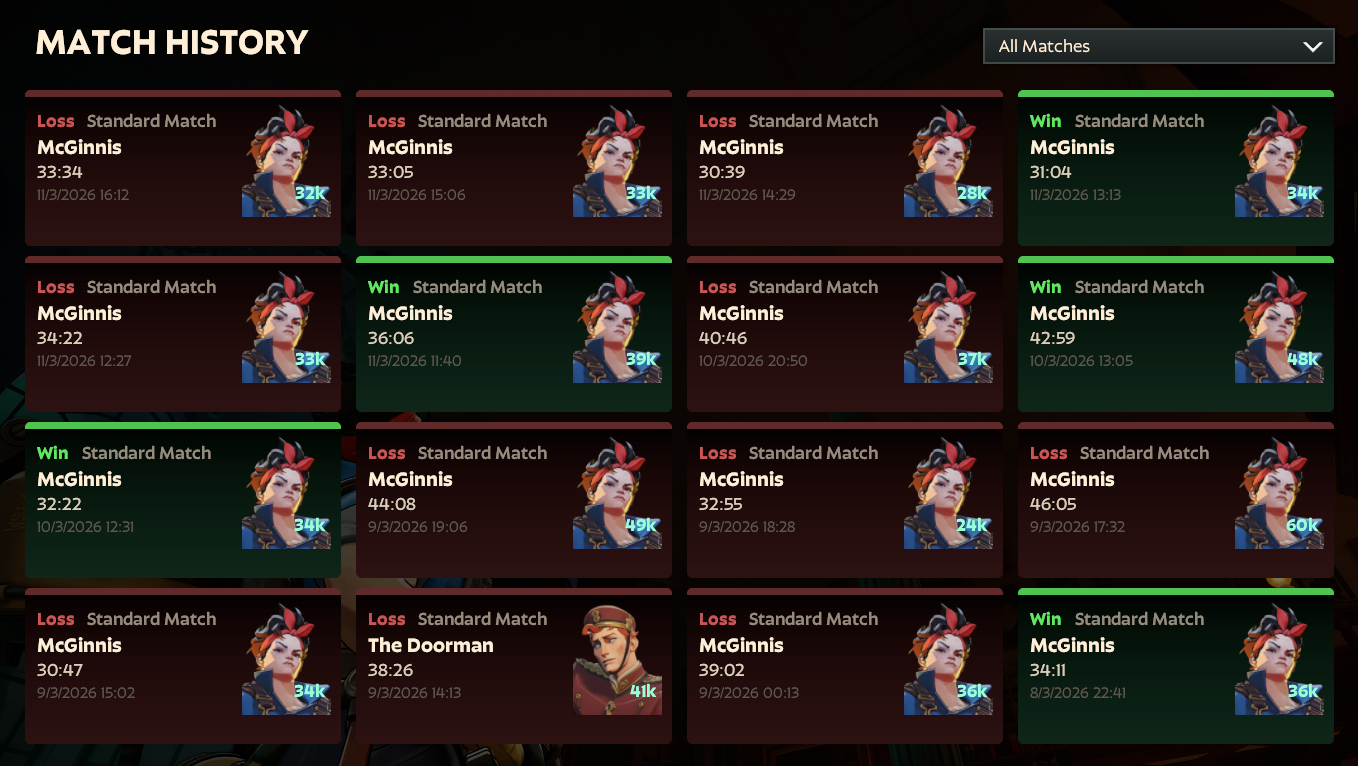Open the win match lasting 32:22
This screenshot has width=1358, height=766.
pyautogui.click(x=183, y=500)
